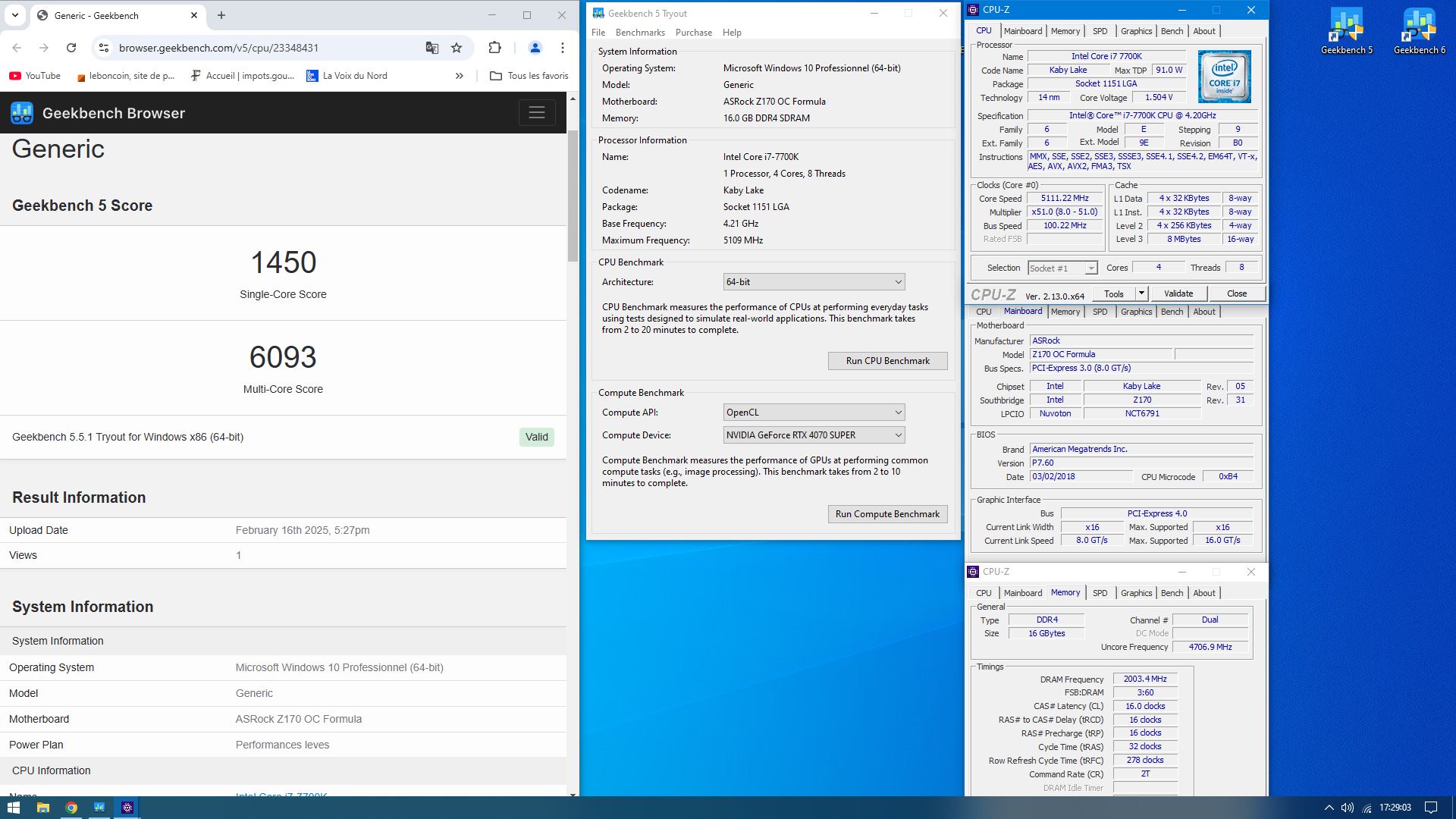Open volume control in system tray
Screen dimensions: 1456x819
[1348, 808]
